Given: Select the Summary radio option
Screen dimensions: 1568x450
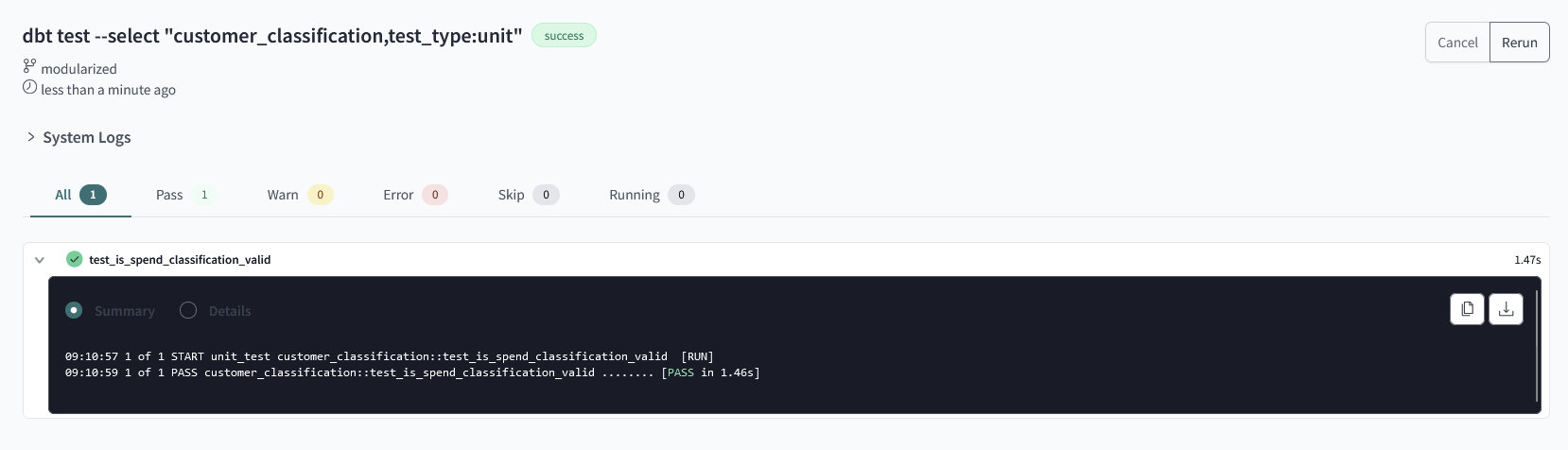Looking at the screenshot, I should coord(74,310).
